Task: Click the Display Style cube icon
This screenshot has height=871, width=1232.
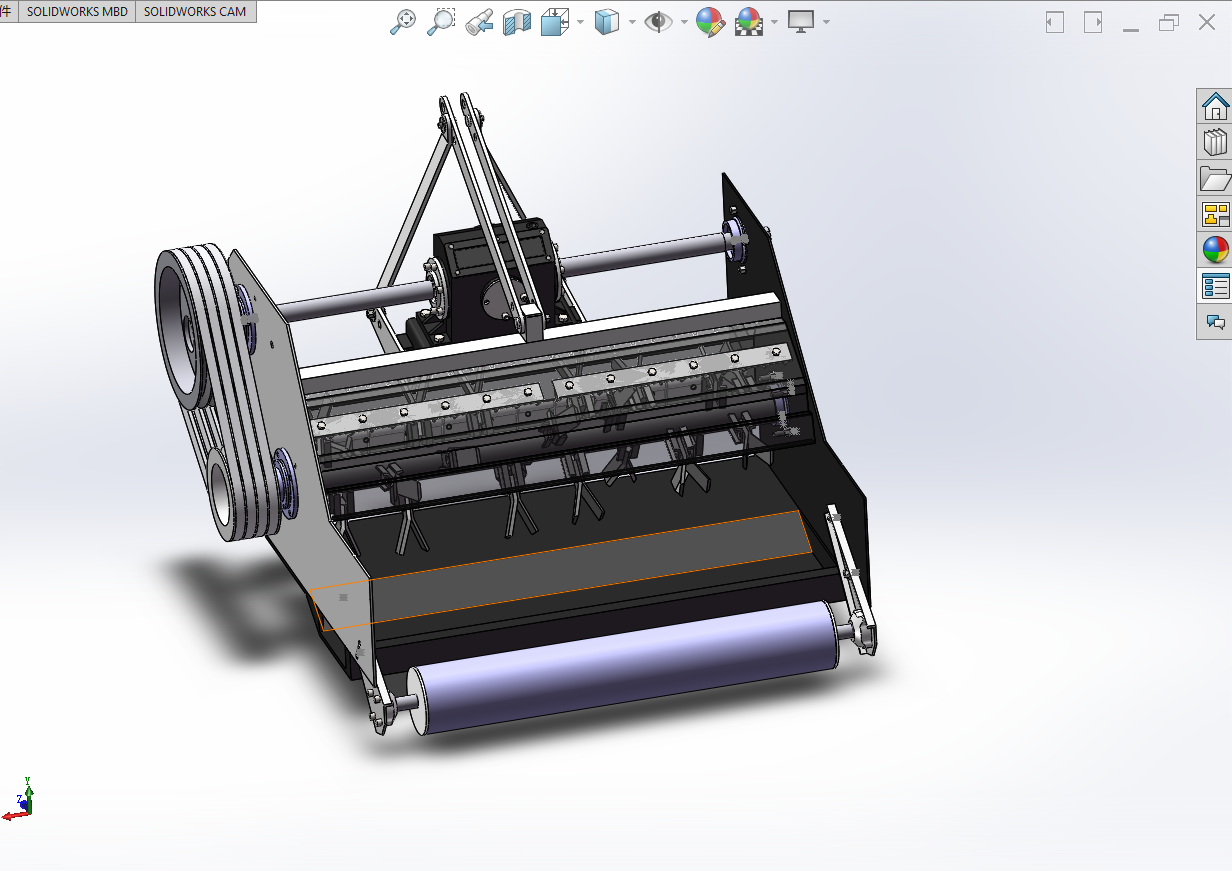Action: (x=607, y=22)
